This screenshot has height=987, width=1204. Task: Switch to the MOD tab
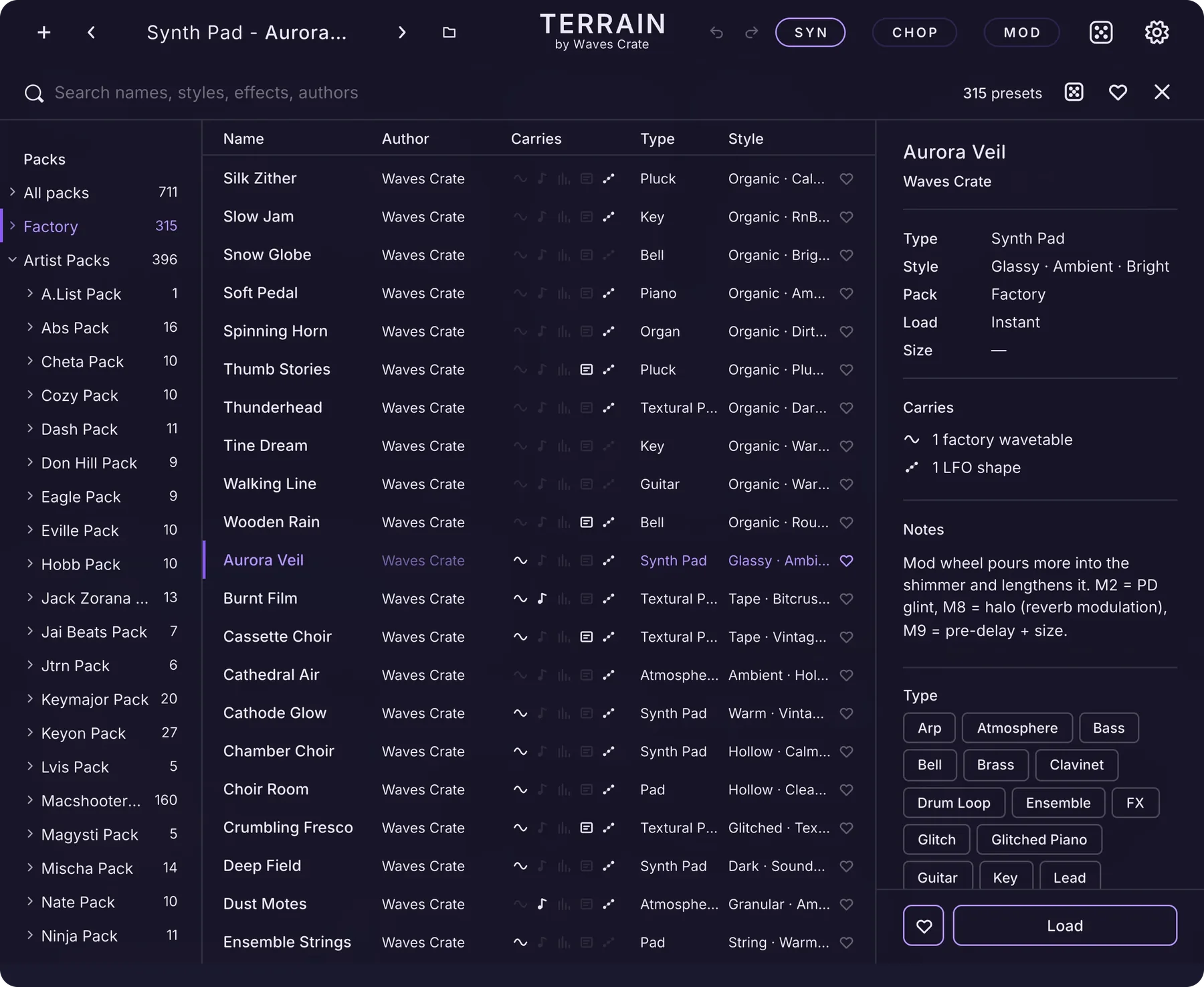pyautogui.click(x=1021, y=32)
